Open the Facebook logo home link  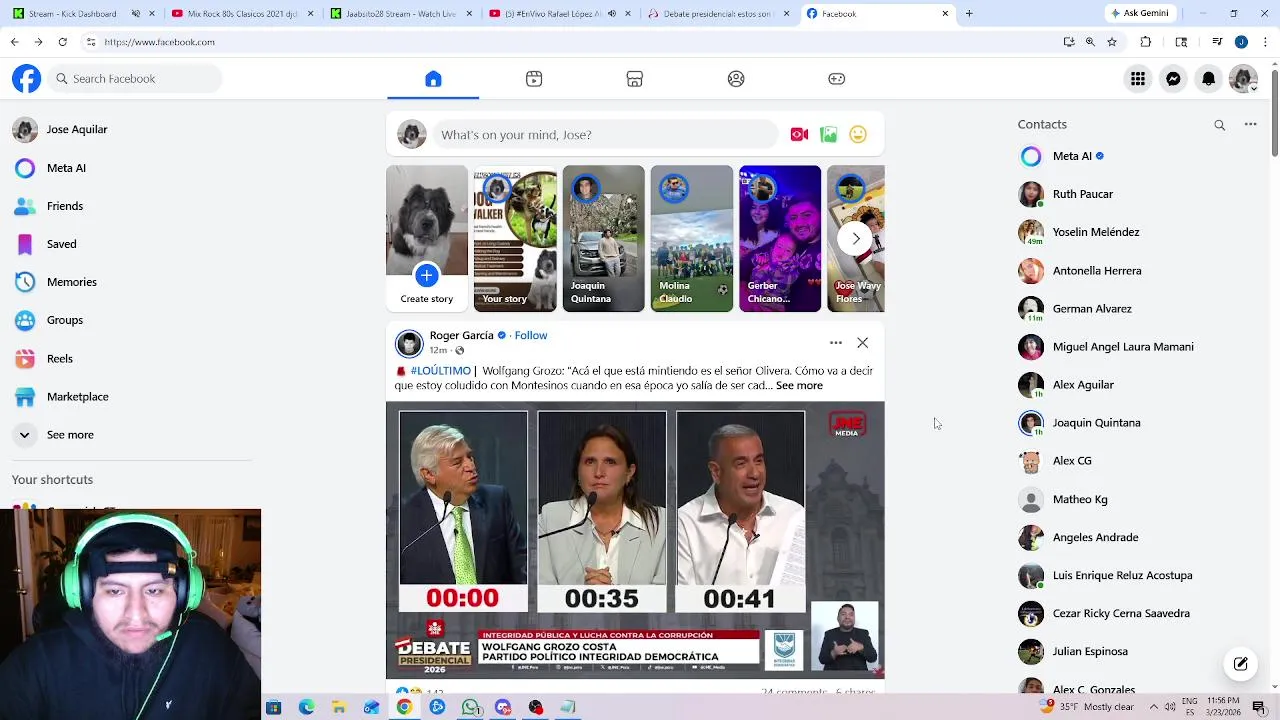tap(27, 79)
